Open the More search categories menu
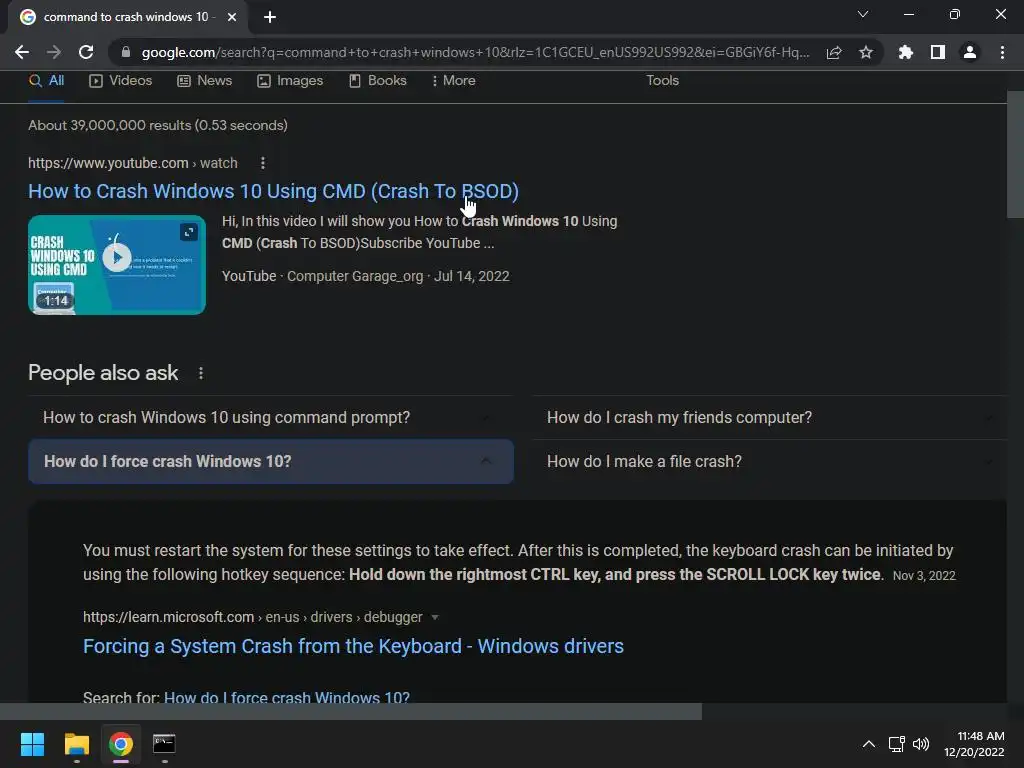 click(x=453, y=80)
